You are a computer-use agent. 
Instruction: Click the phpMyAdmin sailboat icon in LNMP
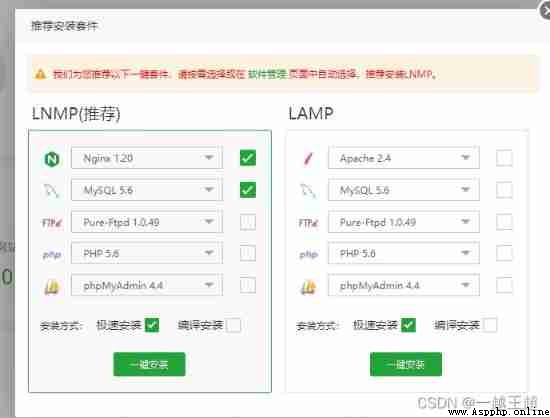click(52, 286)
